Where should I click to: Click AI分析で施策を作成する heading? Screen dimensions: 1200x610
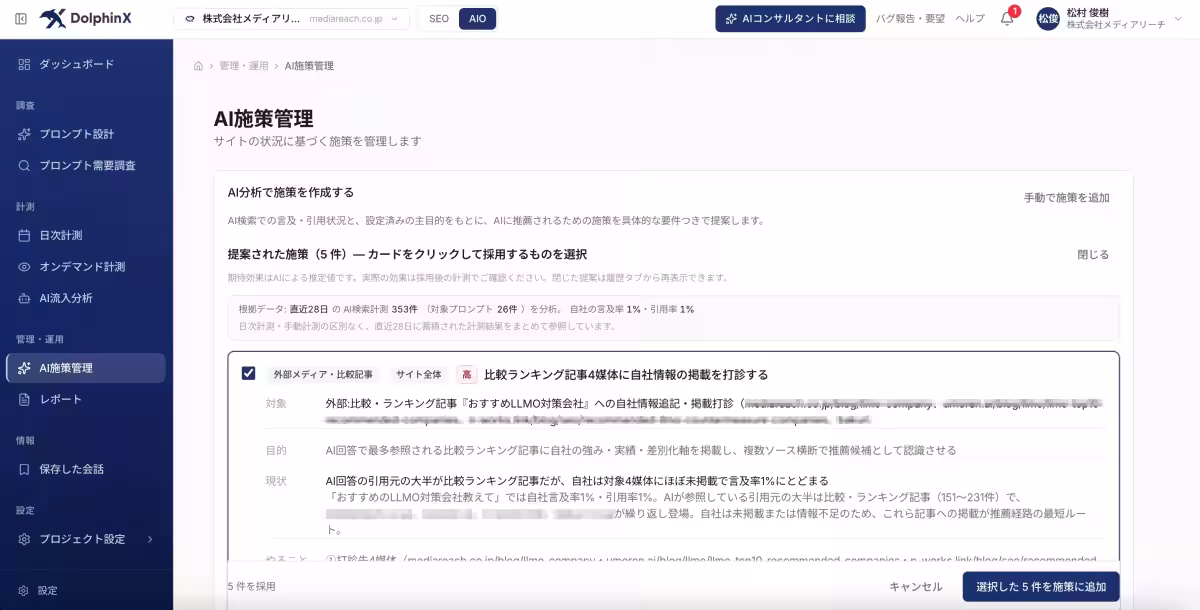(x=291, y=192)
